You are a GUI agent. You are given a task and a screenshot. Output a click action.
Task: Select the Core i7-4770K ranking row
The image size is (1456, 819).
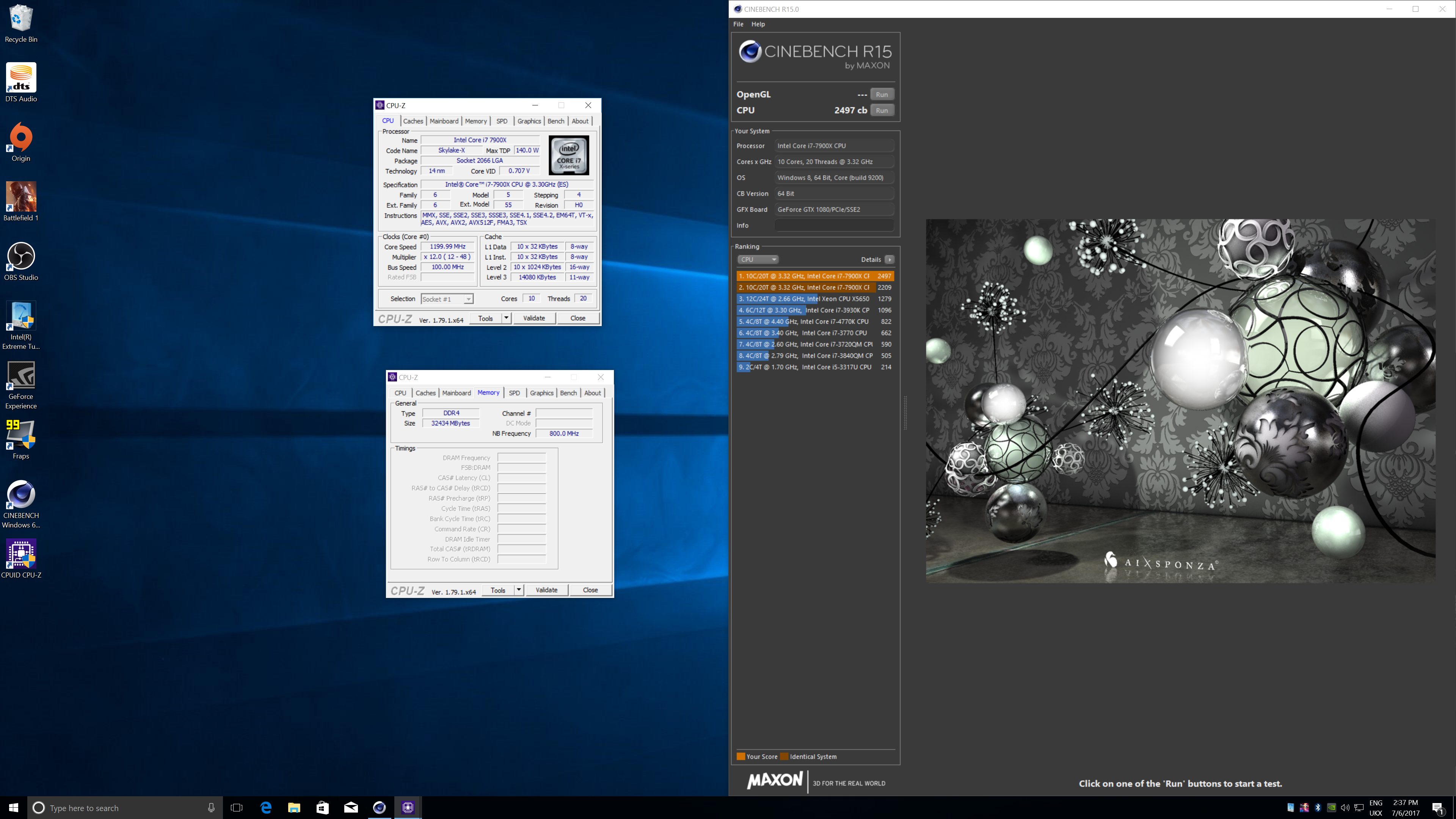tap(815, 322)
